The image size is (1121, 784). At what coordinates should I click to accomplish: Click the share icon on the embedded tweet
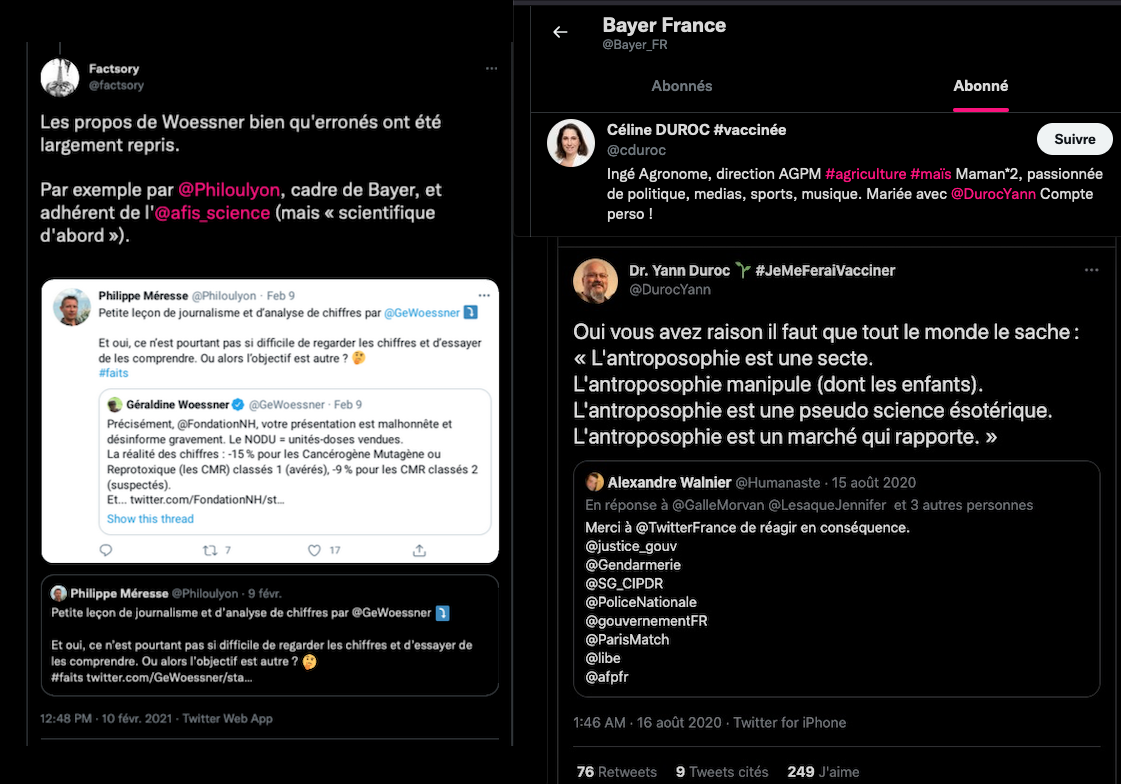(419, 550)
